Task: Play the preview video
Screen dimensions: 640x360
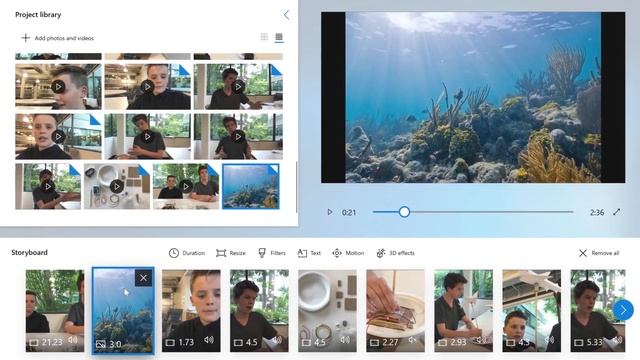Action: coord(330,212)
